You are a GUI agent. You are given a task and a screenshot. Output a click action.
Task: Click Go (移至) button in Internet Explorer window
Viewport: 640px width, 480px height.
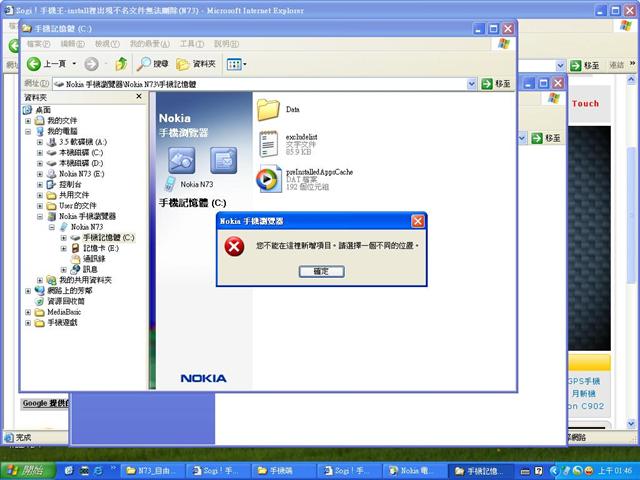click(585, 65)
